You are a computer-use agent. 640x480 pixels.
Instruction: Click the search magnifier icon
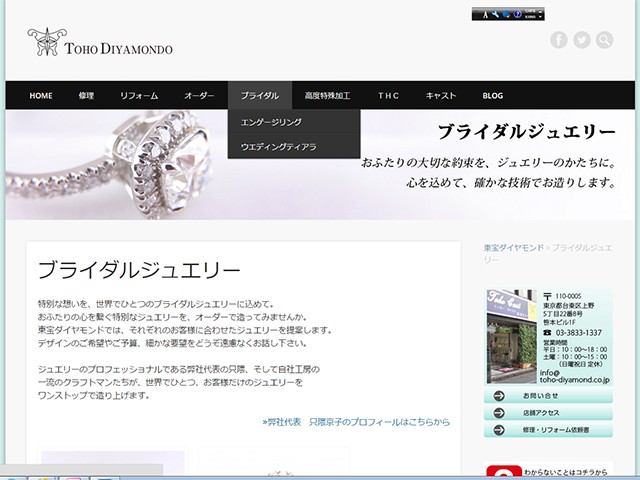click(x=604, y=40)
